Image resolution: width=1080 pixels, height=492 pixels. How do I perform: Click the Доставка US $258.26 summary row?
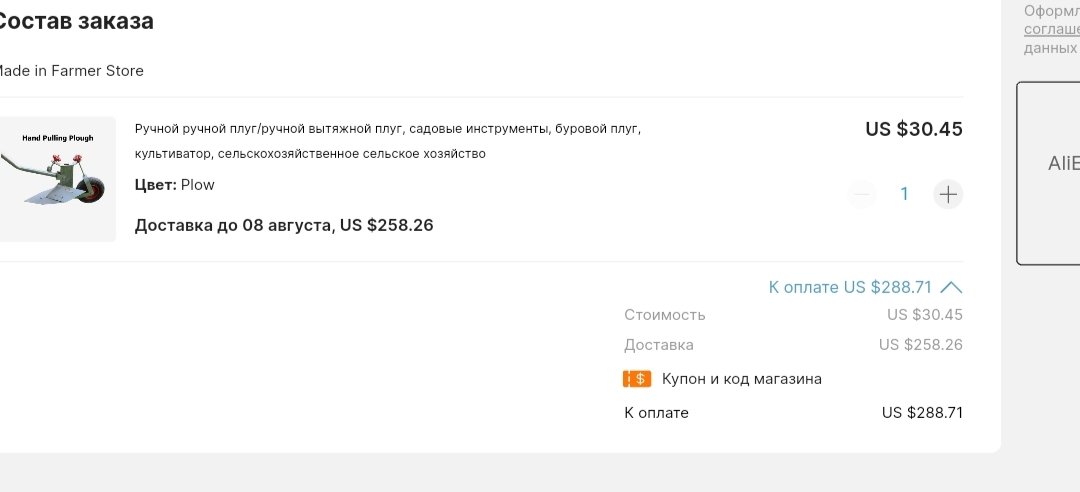point(793,345)
